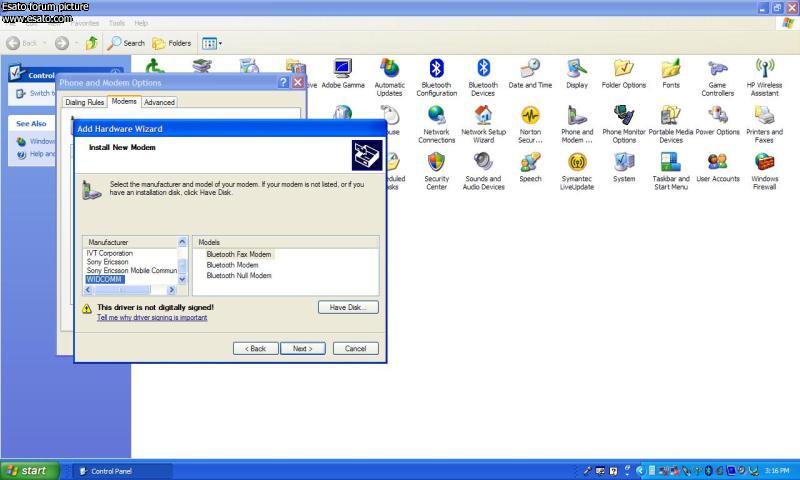
Task: Switch to the Dialing Rules tab
Action: tap(84, 102)
